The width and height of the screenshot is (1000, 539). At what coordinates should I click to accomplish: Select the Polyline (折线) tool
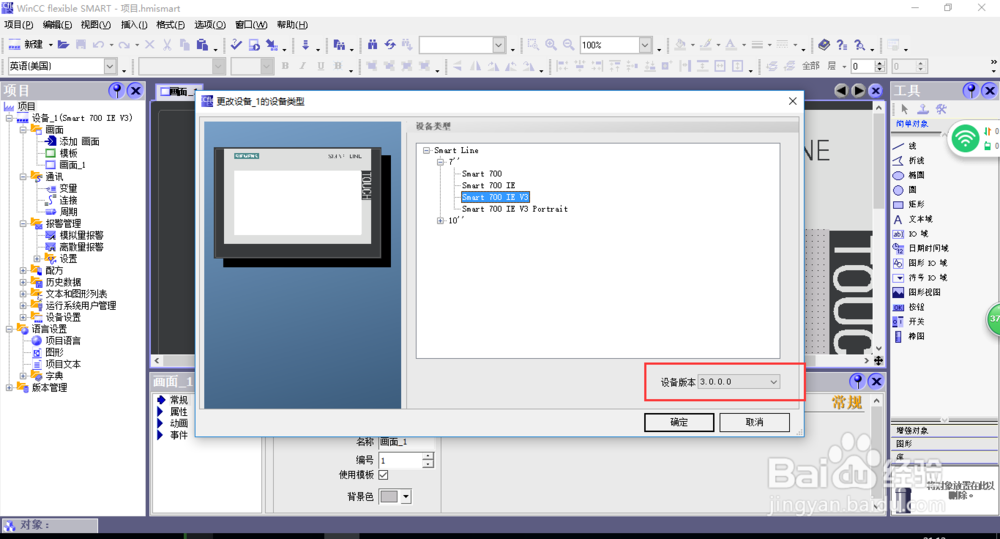point(908,161)
